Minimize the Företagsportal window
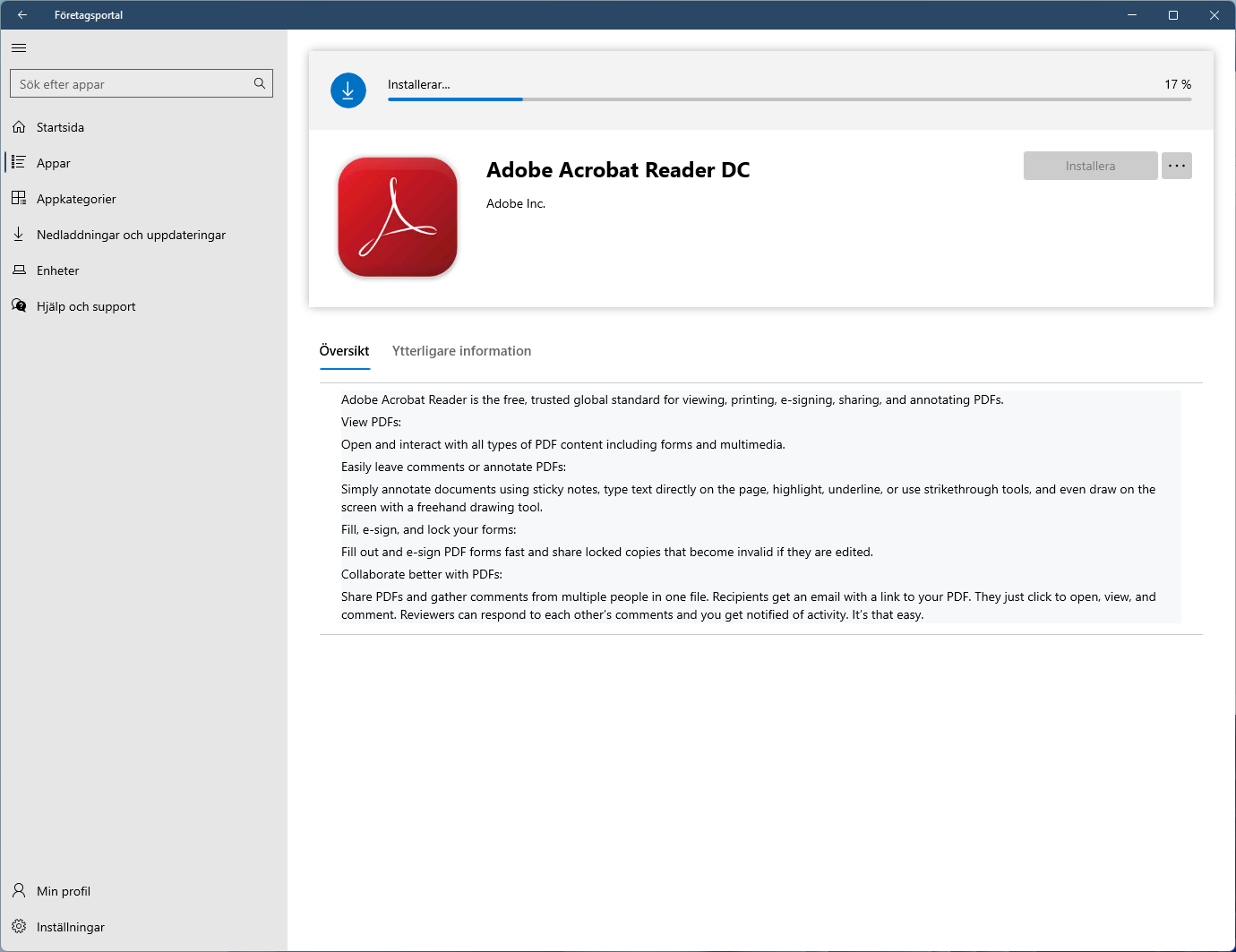This screenshot has width=1236, height=952. click(x=1132, y=15)
